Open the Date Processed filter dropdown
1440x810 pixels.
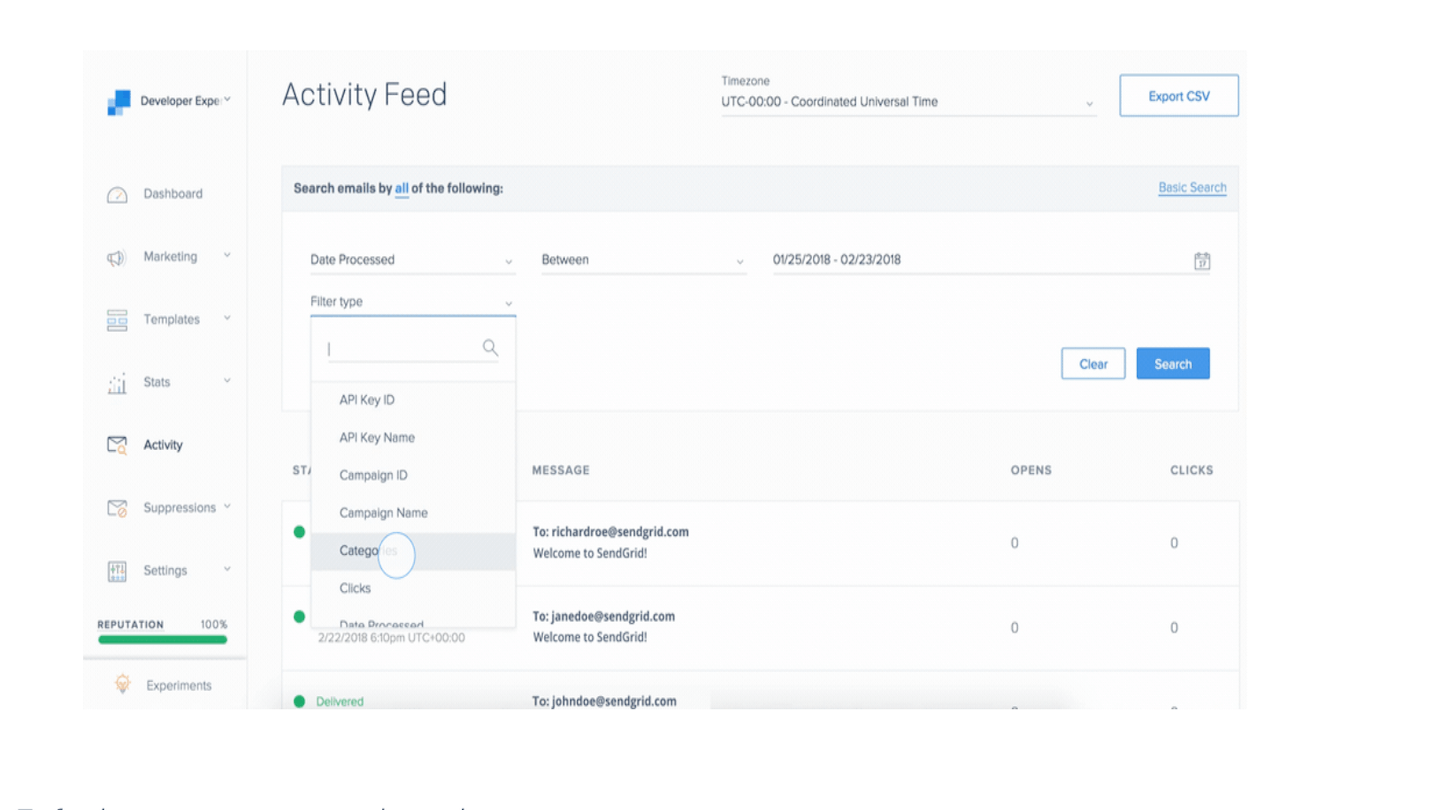click(x=411, y=260)
